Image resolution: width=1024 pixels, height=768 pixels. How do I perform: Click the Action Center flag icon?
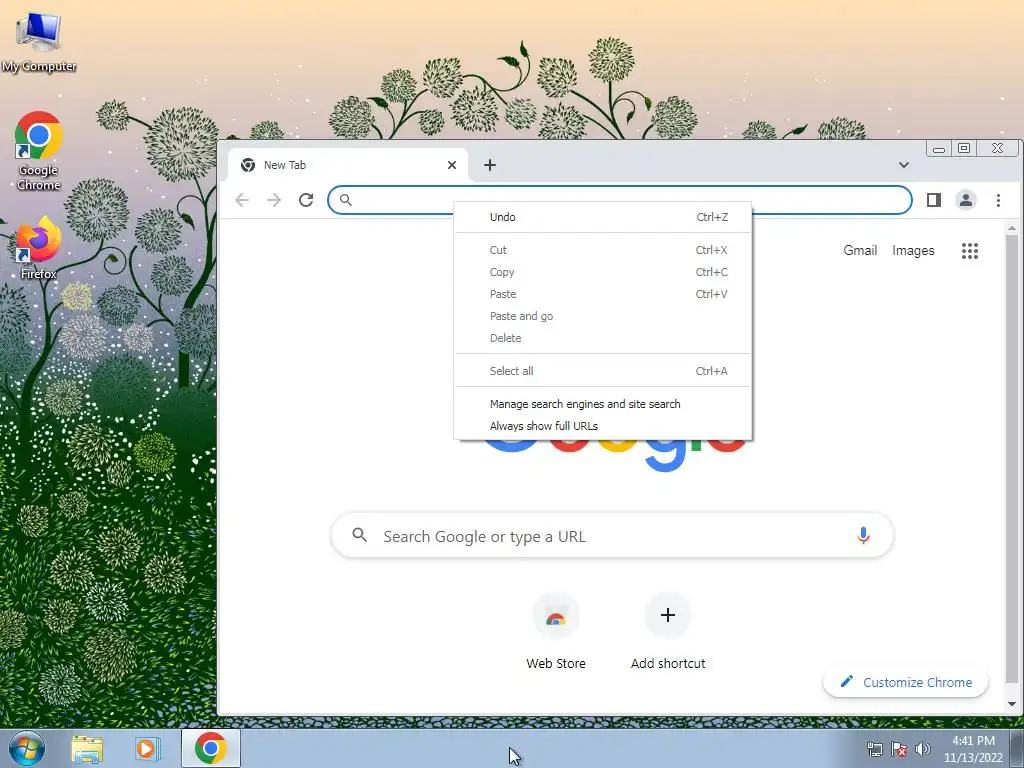click(x=899, y=750)
